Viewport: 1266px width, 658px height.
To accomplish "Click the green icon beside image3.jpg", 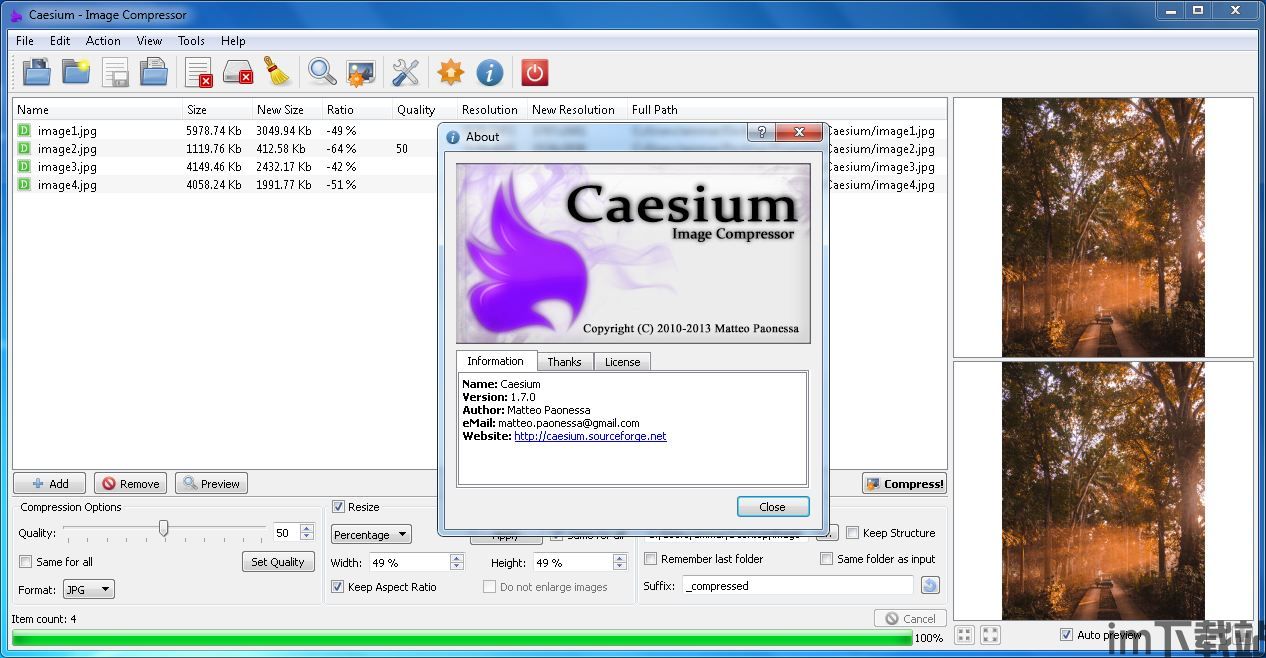I will click(24, 166).
